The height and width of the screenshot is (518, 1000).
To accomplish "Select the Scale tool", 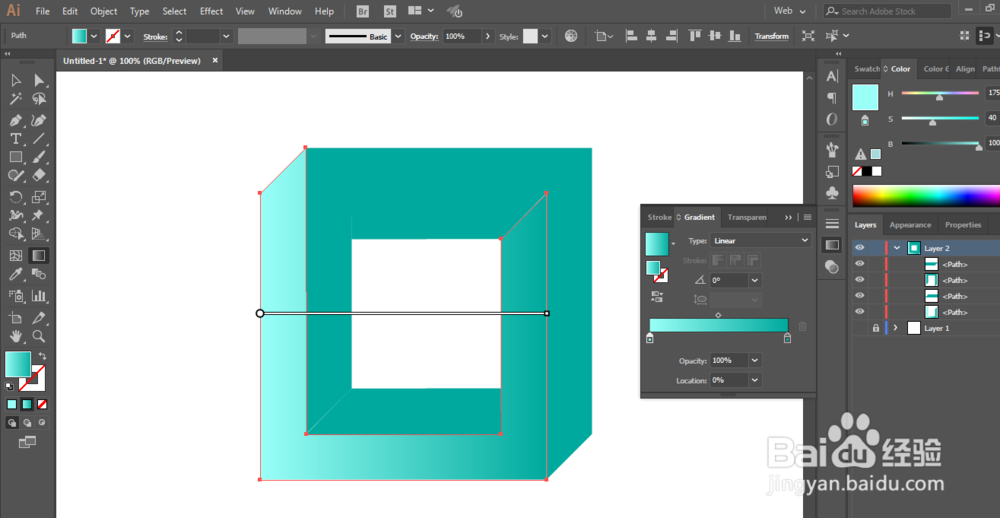I will click(39, 197).
